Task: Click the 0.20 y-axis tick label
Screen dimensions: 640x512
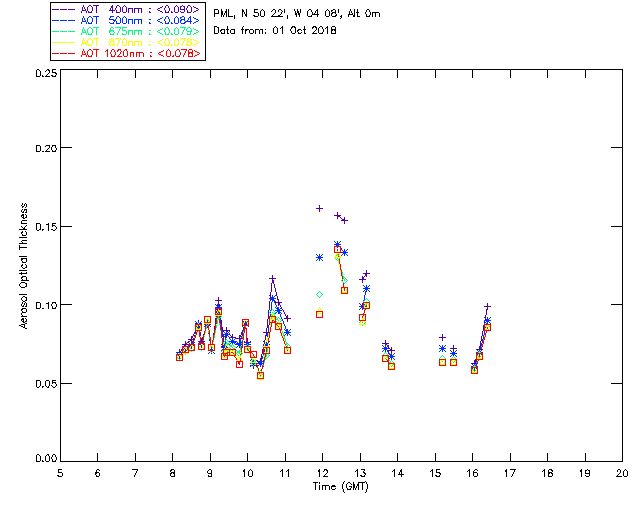Action: coord(46,148)
